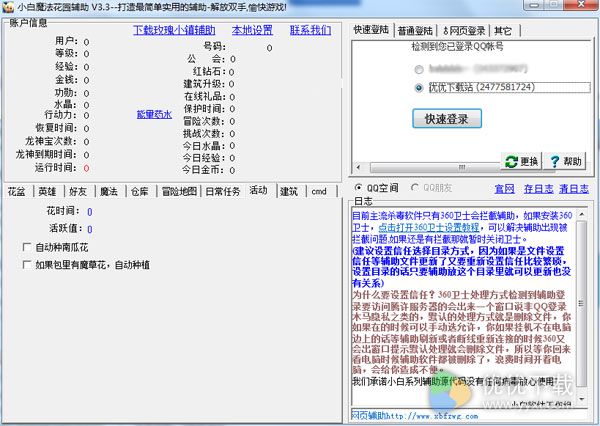600x426 pixels.
Task: Click the 存日志 link
Action: [x=538, y=189]
